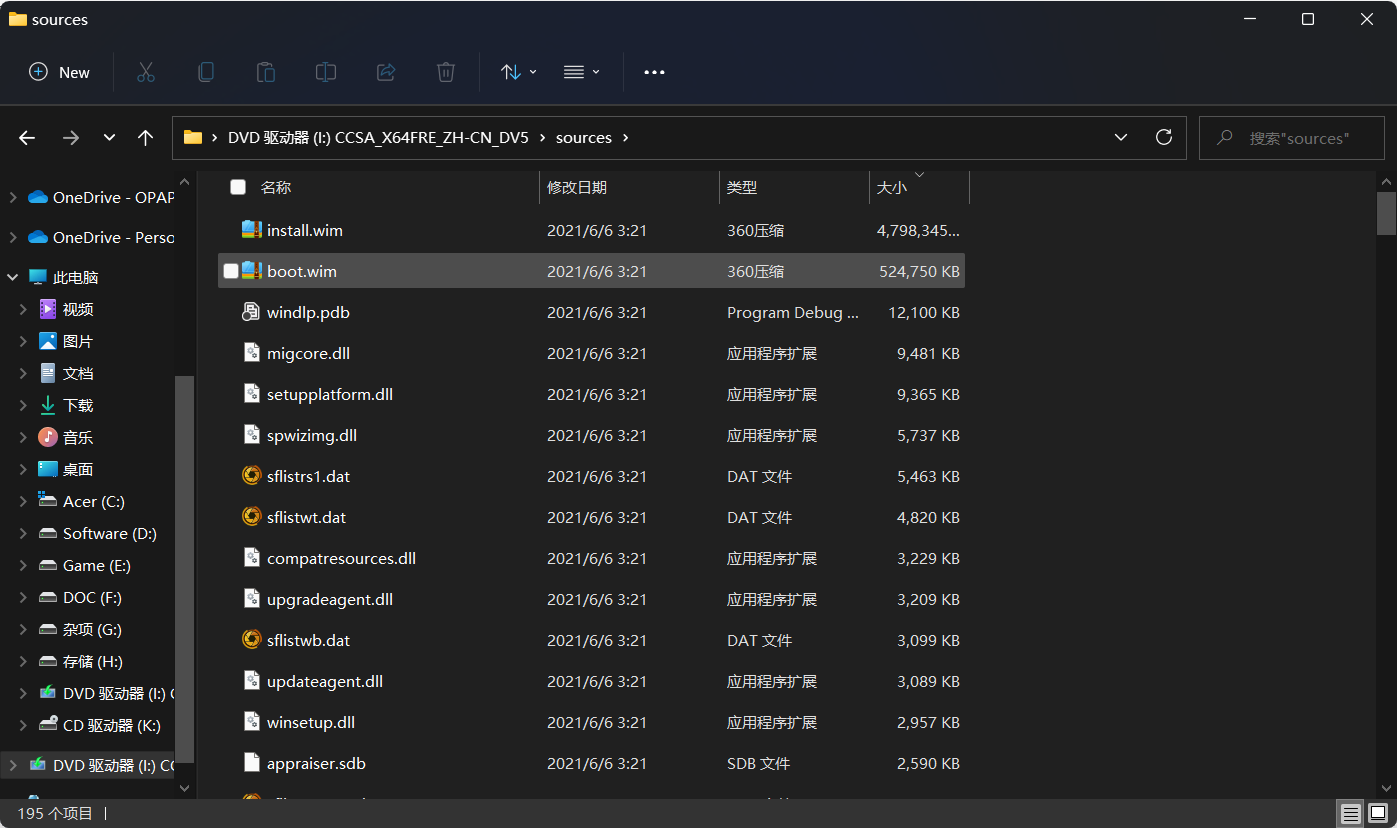The image size is (1397, 828).
Task: Select the install.wim file icon
Action: tap(252, 230)
